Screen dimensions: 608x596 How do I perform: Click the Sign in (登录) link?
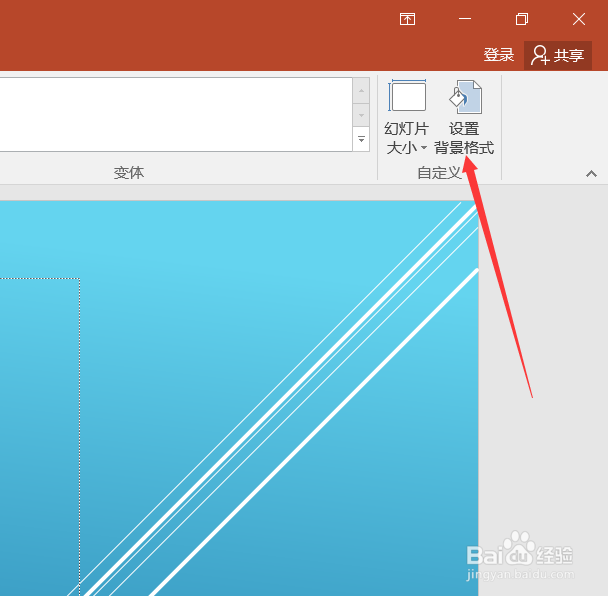[x=499, y=55]
